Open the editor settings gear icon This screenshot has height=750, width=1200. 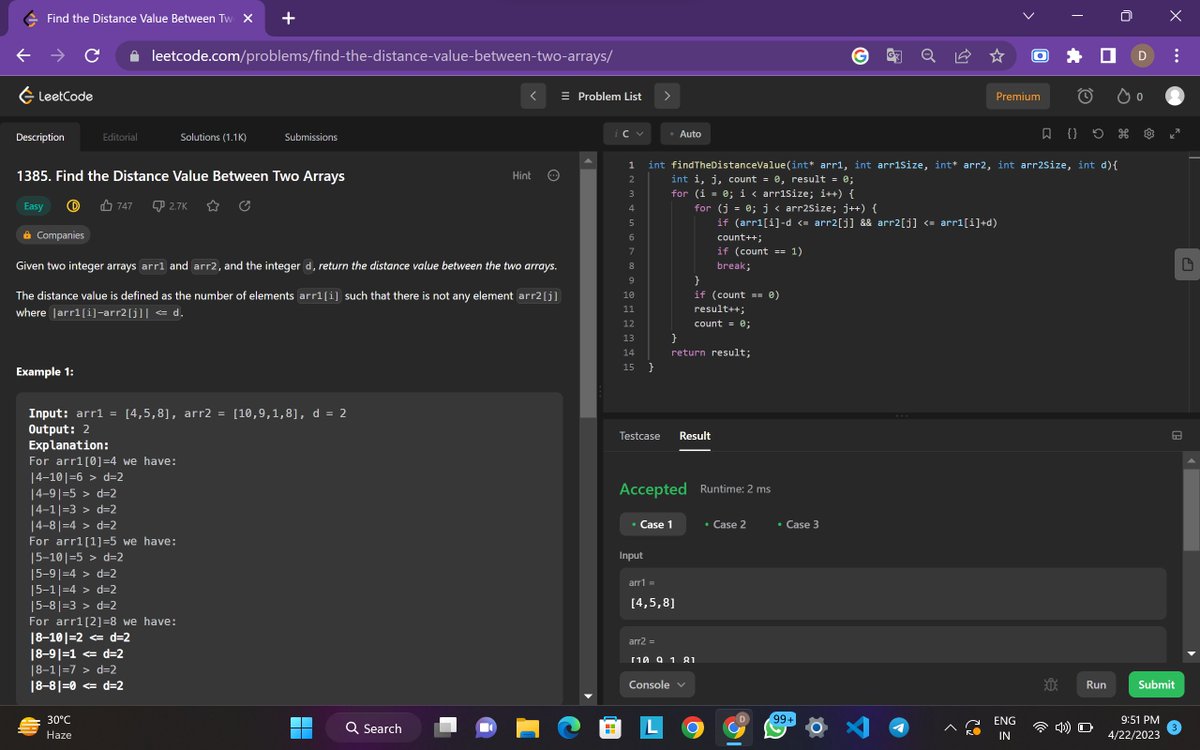click(x=1148, y=133)
